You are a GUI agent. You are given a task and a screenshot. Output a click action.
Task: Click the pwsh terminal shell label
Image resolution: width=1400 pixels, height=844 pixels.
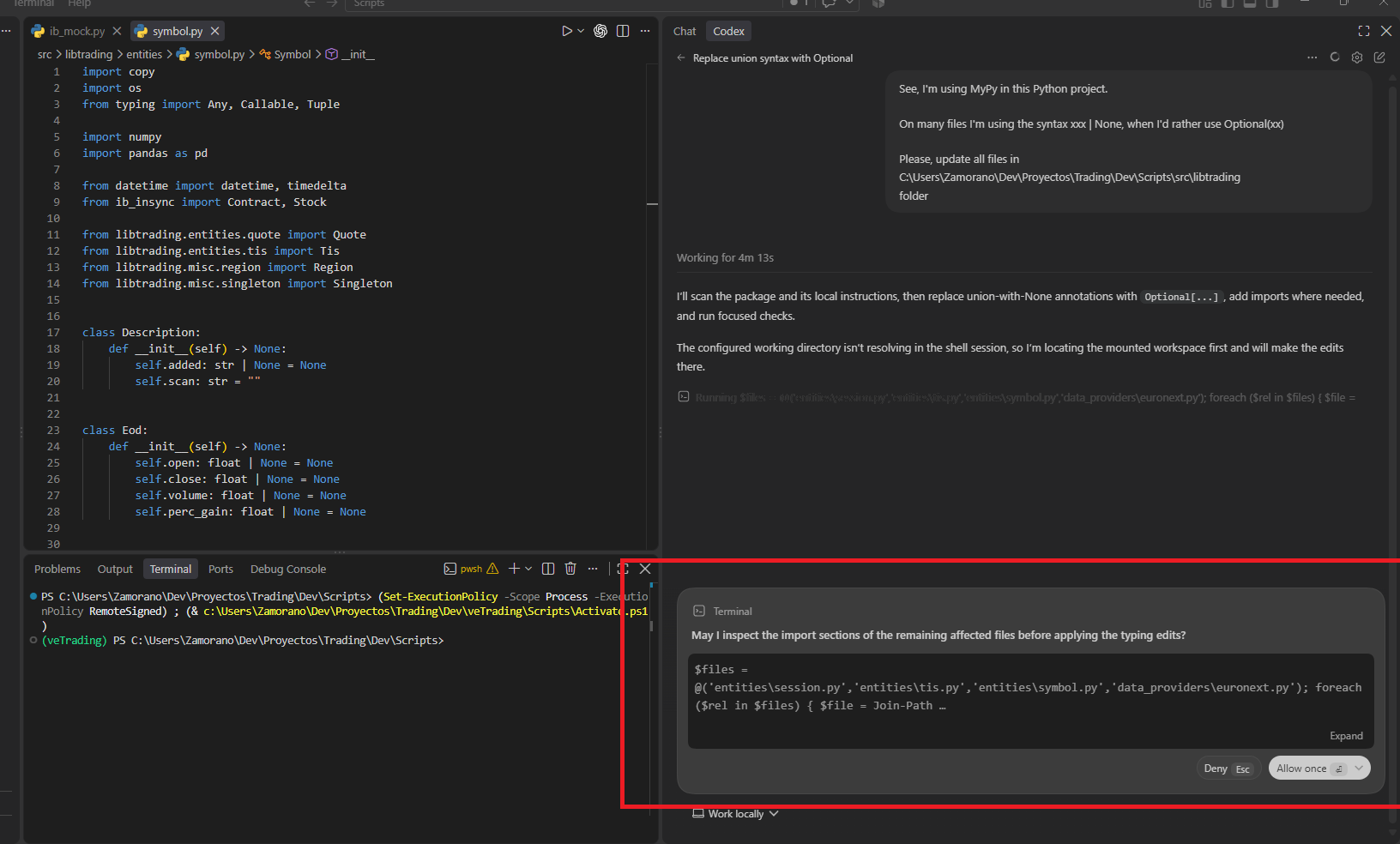[471, 569]
